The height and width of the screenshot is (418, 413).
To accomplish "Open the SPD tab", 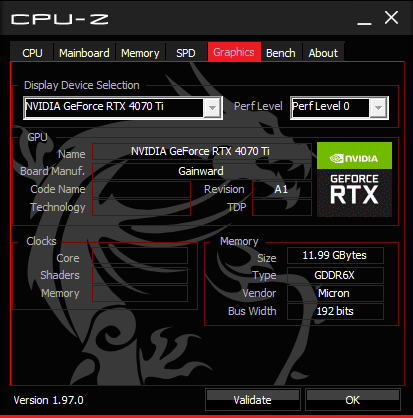I will (x=186, y=53).
